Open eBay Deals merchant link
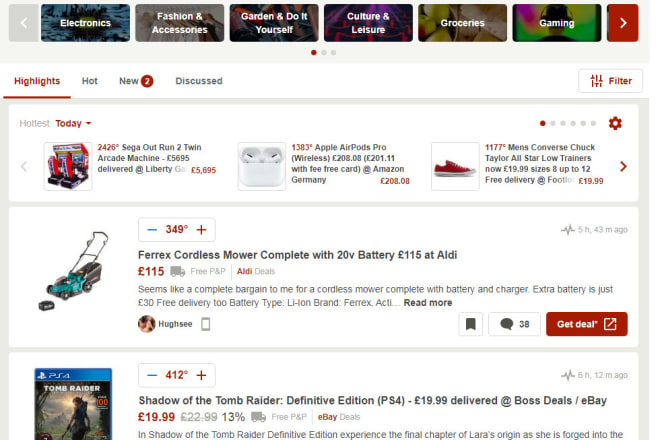The image size is (660, 440). (x=339, y=417)
